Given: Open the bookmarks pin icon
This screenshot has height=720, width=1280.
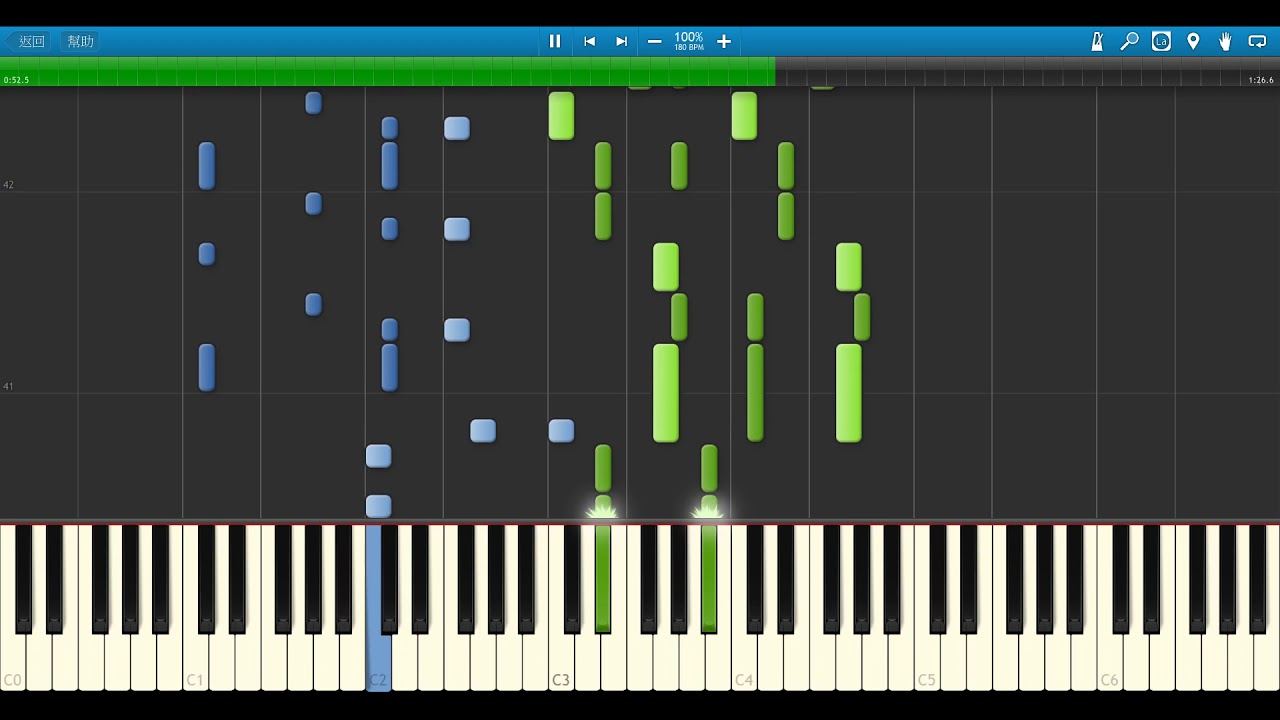Looking at the screenshot, I should (x=1193, y=41).
